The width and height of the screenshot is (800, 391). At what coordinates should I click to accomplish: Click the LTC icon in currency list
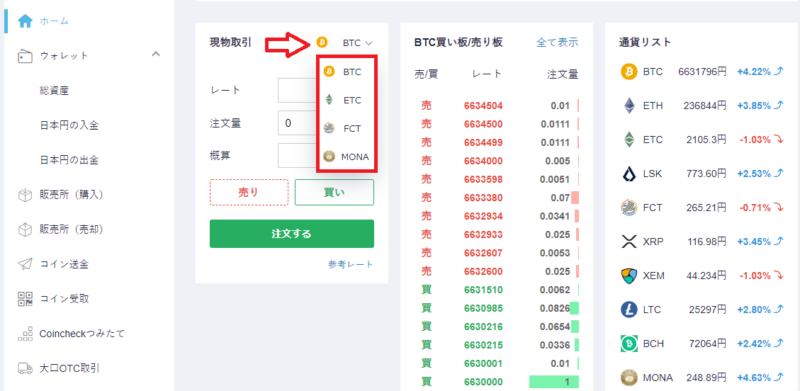click(x=629, y=309)
